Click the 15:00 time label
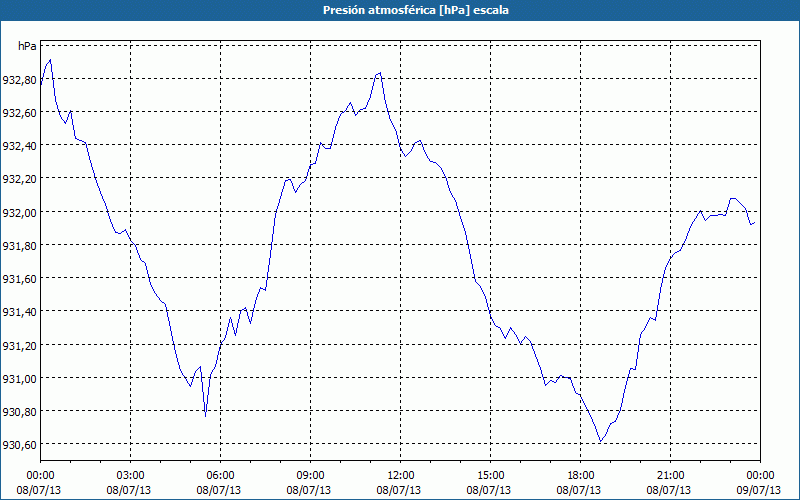This screenshot has width=800, height=500. click(490, 476)
